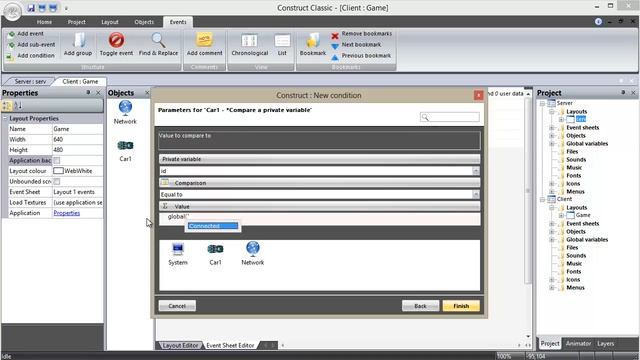Viewport: 640px width, 360px height.
Task: Switch to Layout Editor tab
Action: 180,345
